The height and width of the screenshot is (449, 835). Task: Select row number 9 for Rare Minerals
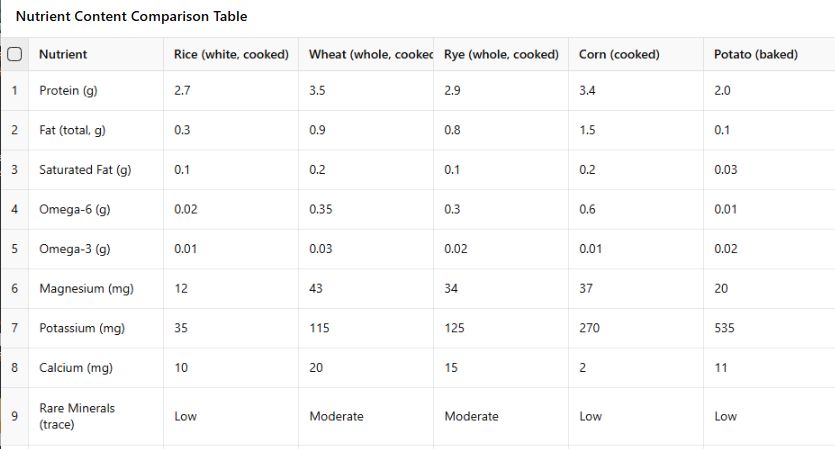(x=14, y=416)
